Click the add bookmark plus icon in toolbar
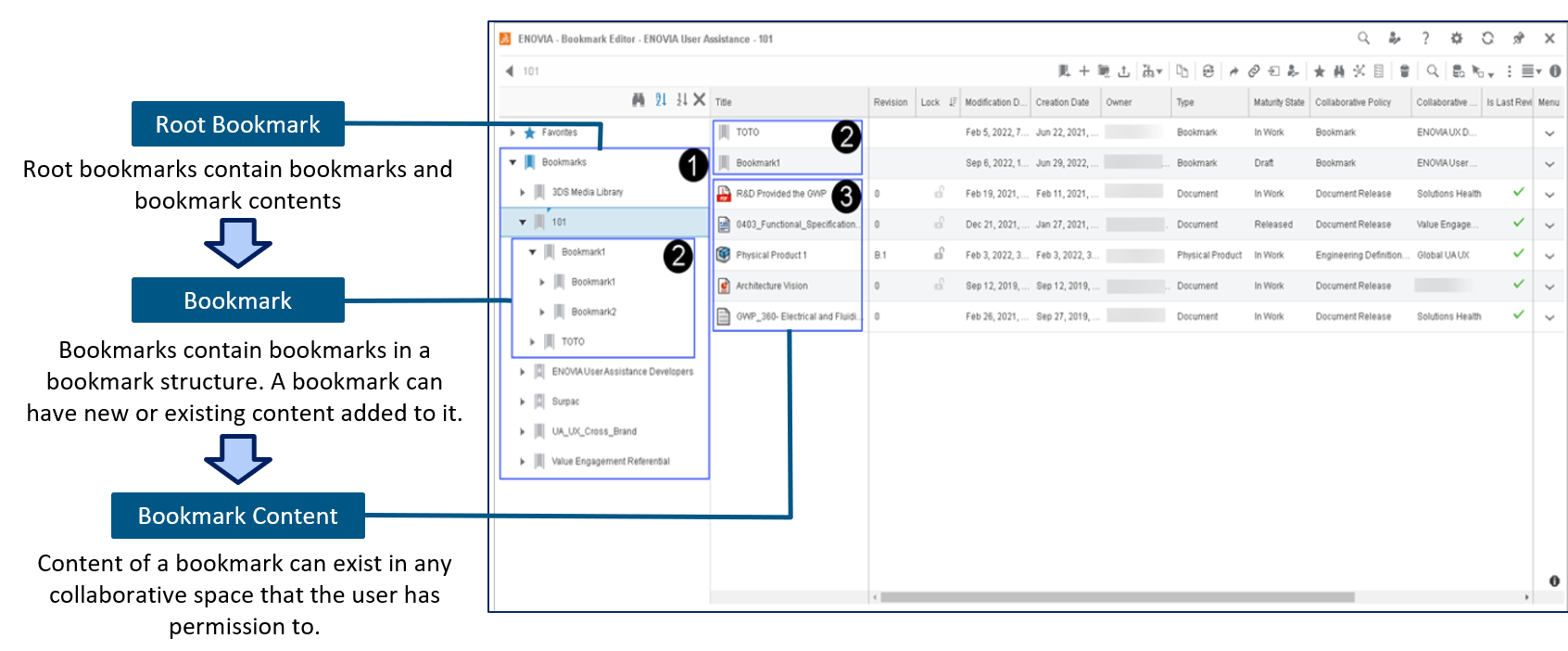 tap(1083, 70)
